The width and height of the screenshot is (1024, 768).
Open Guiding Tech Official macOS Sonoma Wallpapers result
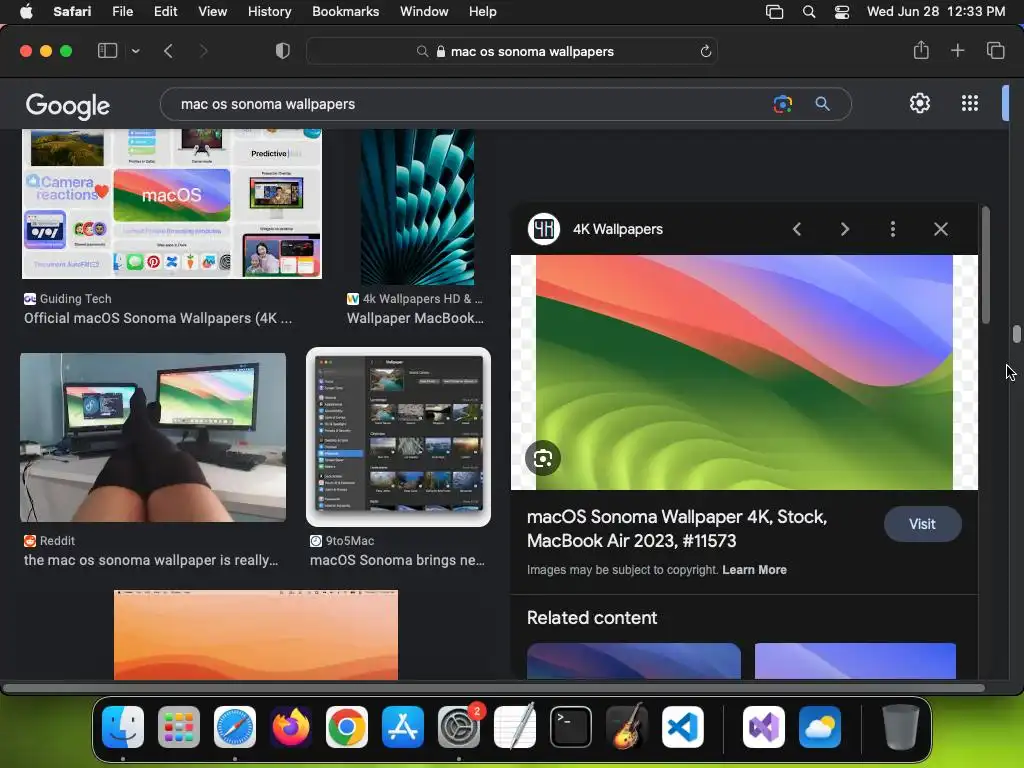coord(158,318)
